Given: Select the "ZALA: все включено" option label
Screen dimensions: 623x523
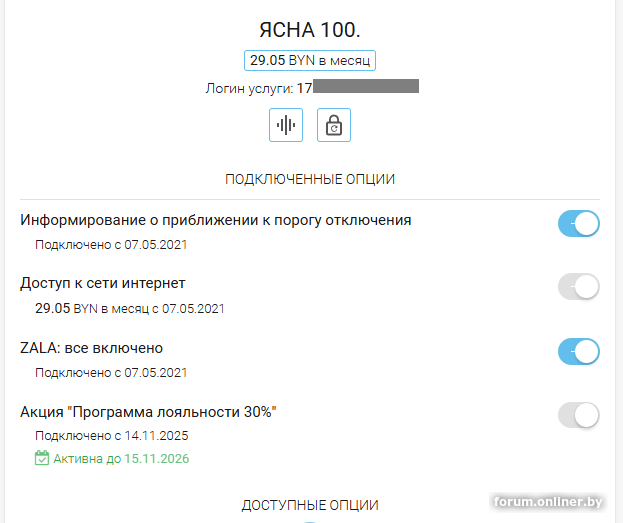Looking at the screenshot, I should pos(92,348).
